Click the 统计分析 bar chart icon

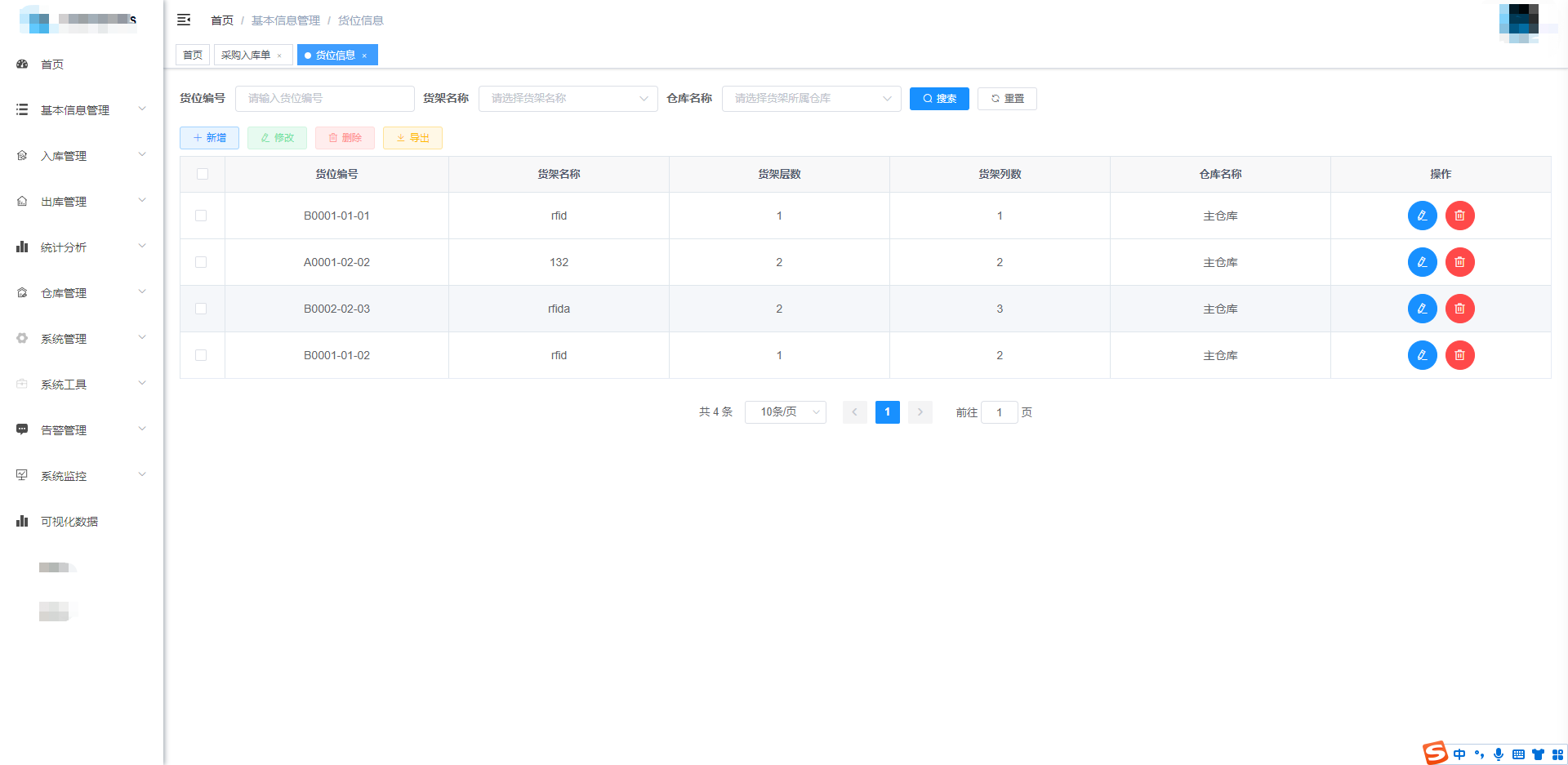22,247
